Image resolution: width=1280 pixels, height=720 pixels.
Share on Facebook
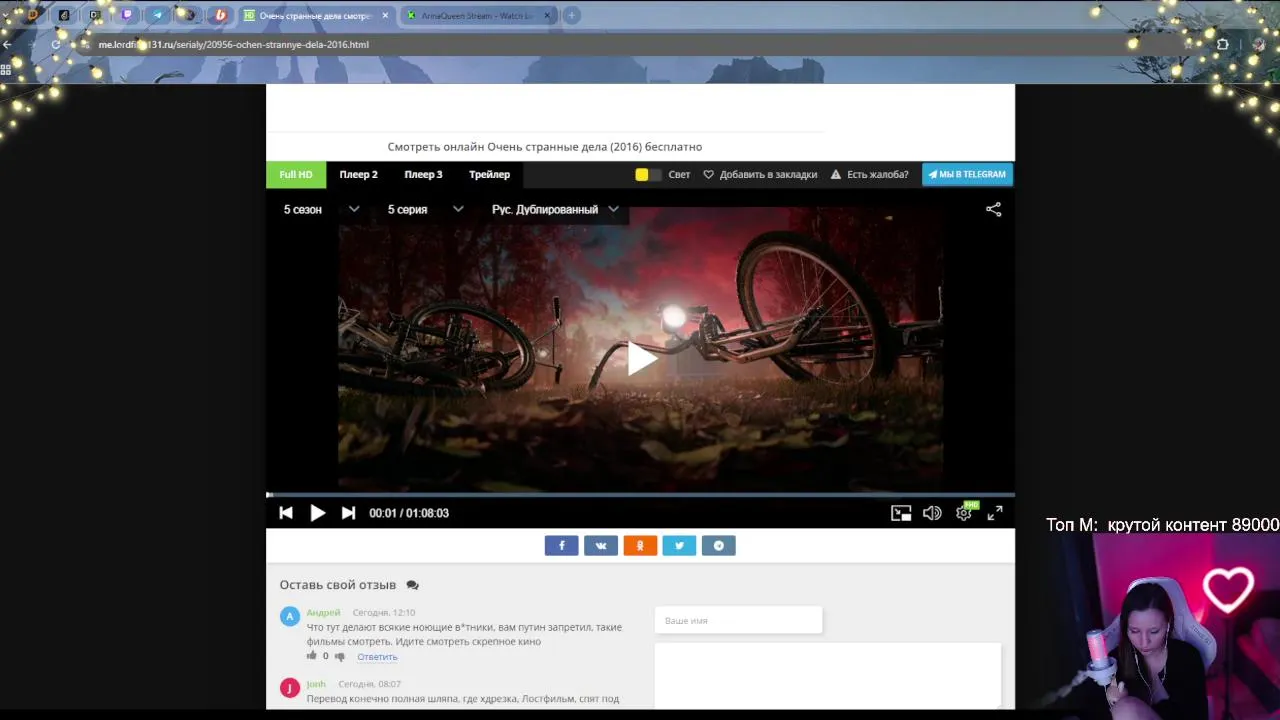click(561, 545)
